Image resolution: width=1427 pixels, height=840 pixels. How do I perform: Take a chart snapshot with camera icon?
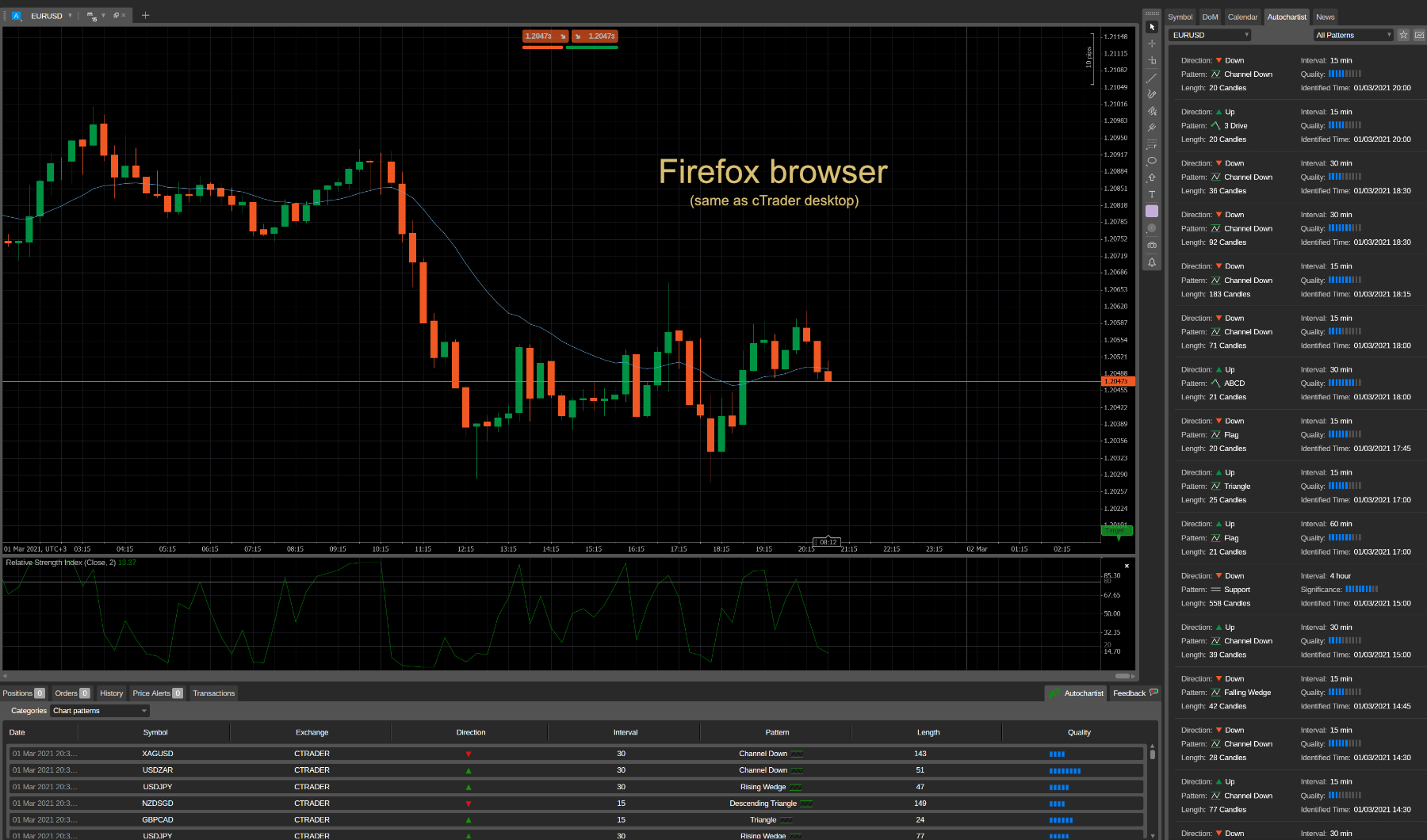pos(1152,246)
